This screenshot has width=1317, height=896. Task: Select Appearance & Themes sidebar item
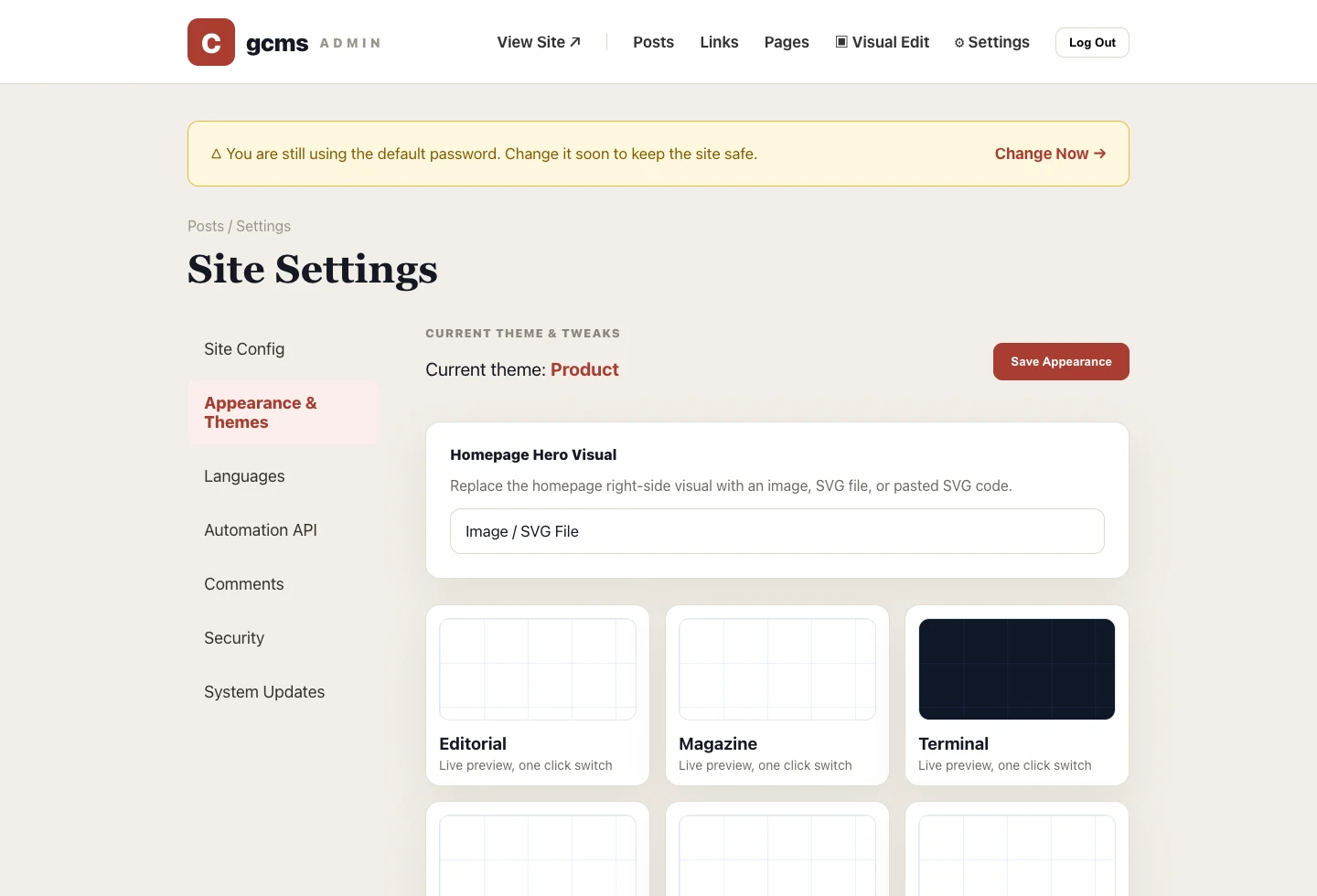[284, 412]
